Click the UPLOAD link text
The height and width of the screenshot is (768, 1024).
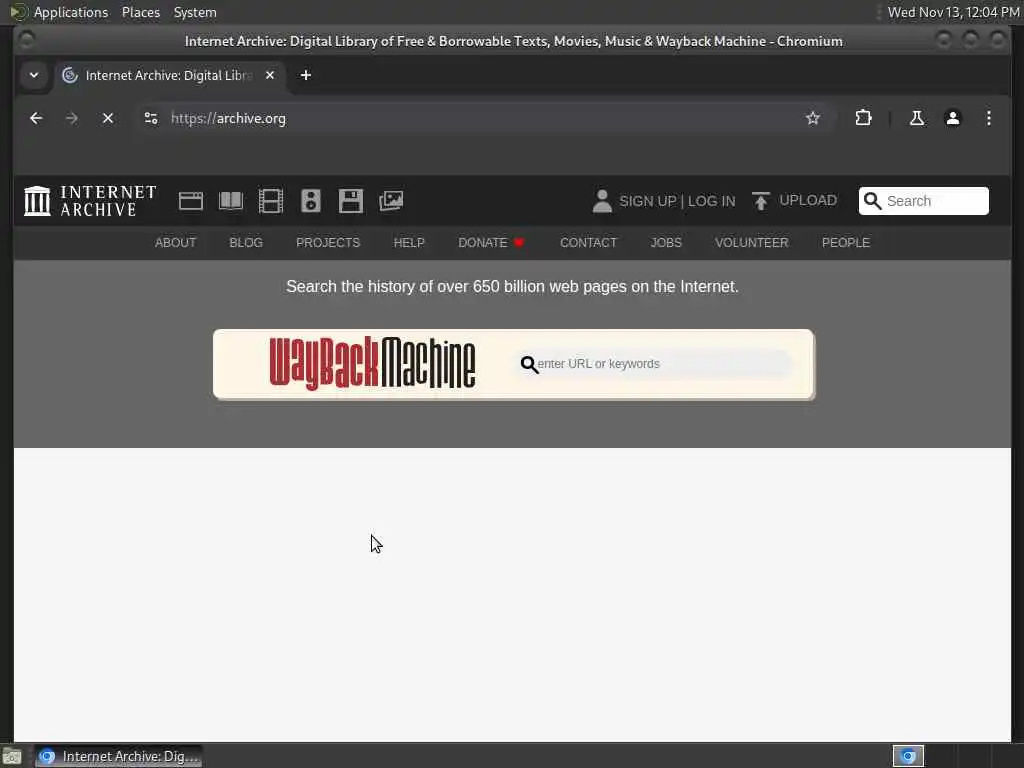pos(808,200)
